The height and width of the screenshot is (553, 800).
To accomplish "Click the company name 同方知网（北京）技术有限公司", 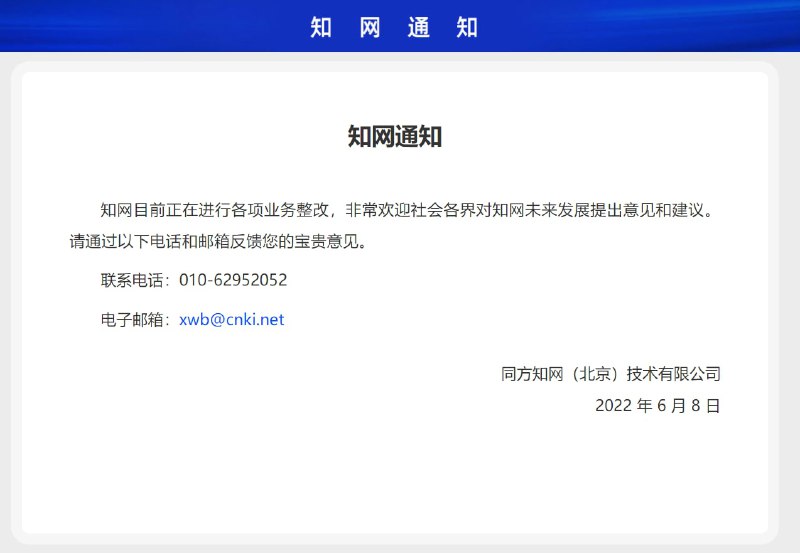I will pos(611,374).
